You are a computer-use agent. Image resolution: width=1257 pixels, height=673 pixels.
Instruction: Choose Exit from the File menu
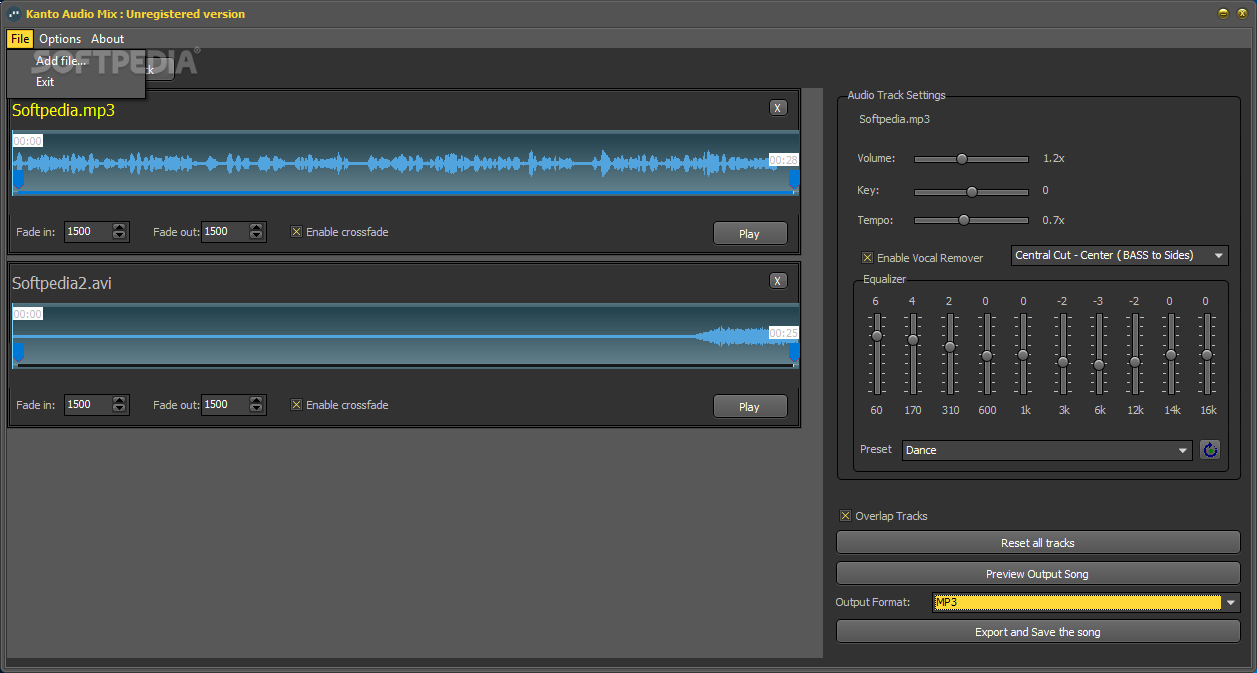[76, 82]
